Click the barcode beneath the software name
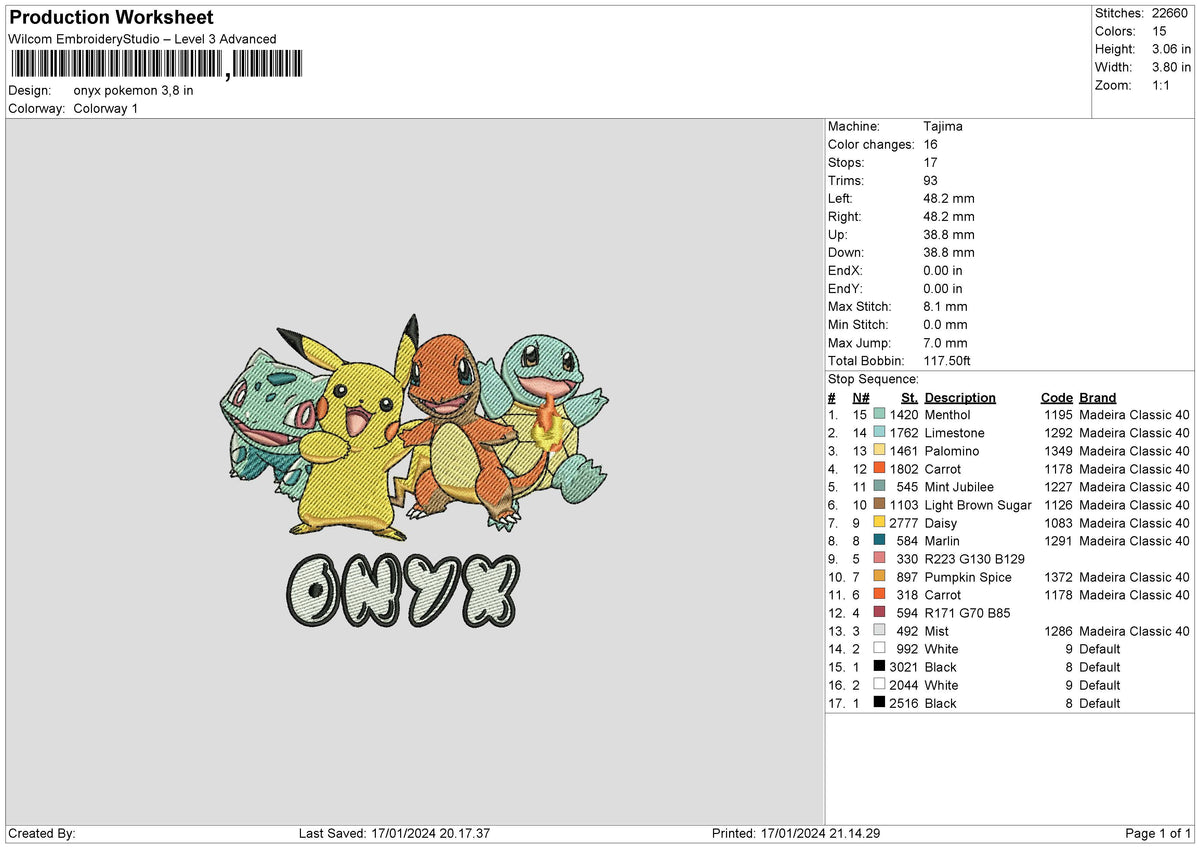 (x=156, y=65)
